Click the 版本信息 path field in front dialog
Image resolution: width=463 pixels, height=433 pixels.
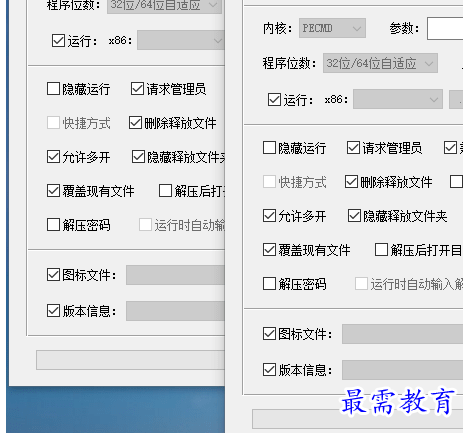[402, 370]
